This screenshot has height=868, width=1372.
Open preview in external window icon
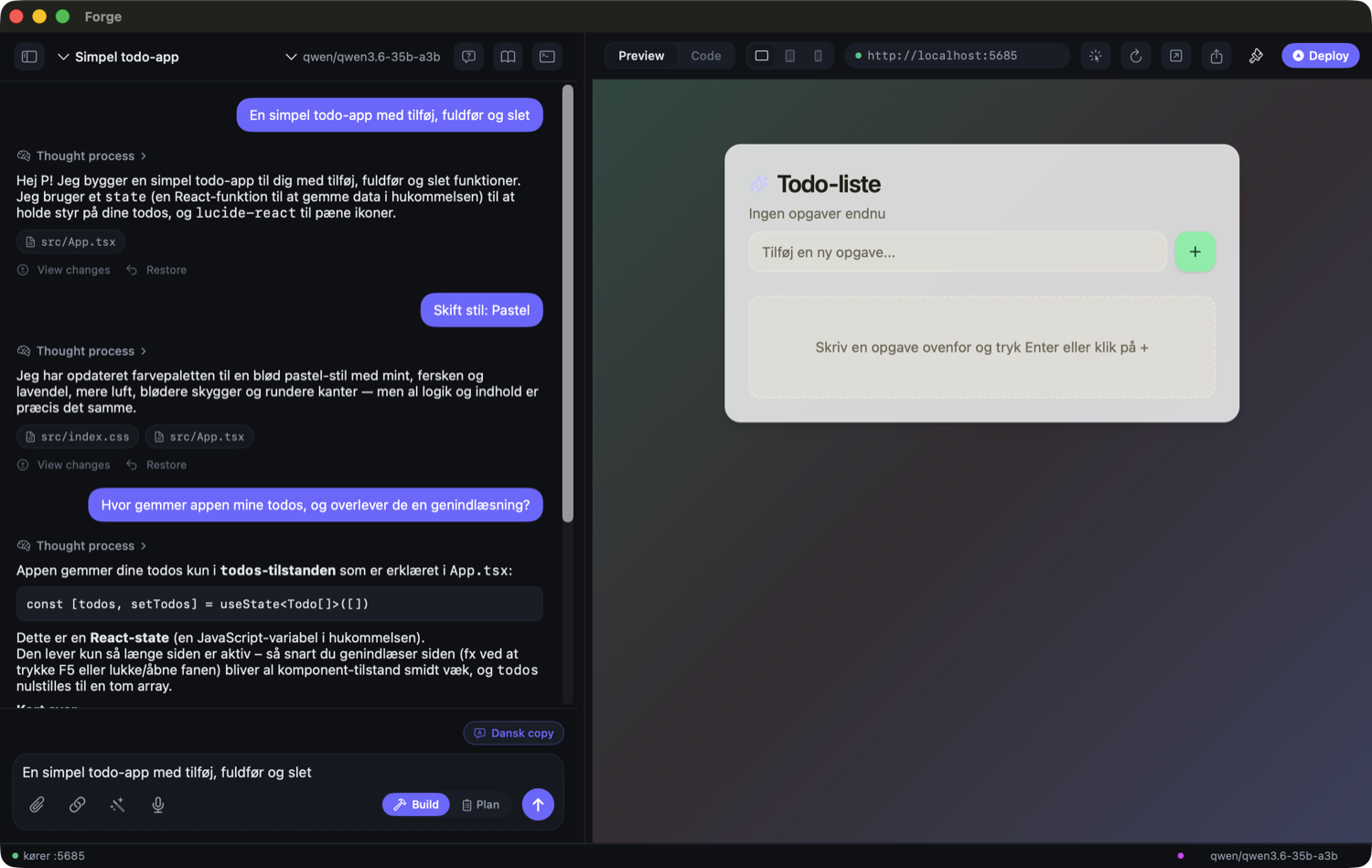click(1175, 56)
